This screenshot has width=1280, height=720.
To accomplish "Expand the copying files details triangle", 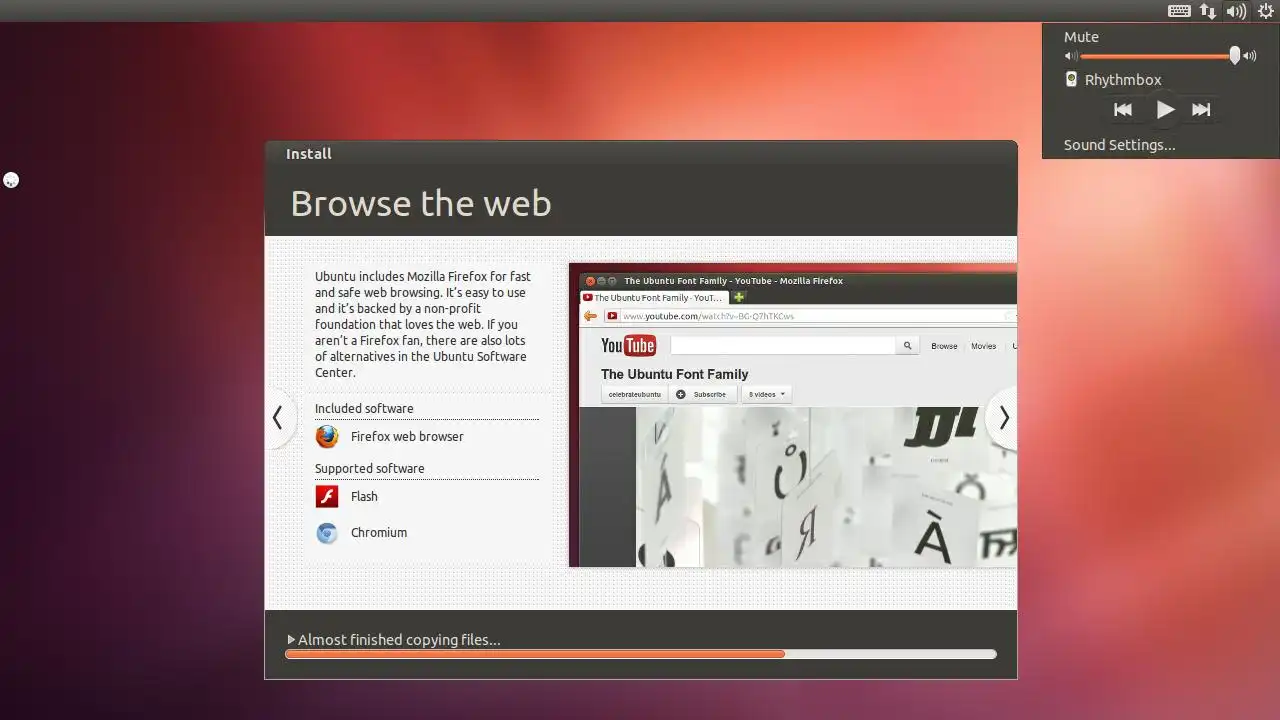I will click(x=291, y=640).
